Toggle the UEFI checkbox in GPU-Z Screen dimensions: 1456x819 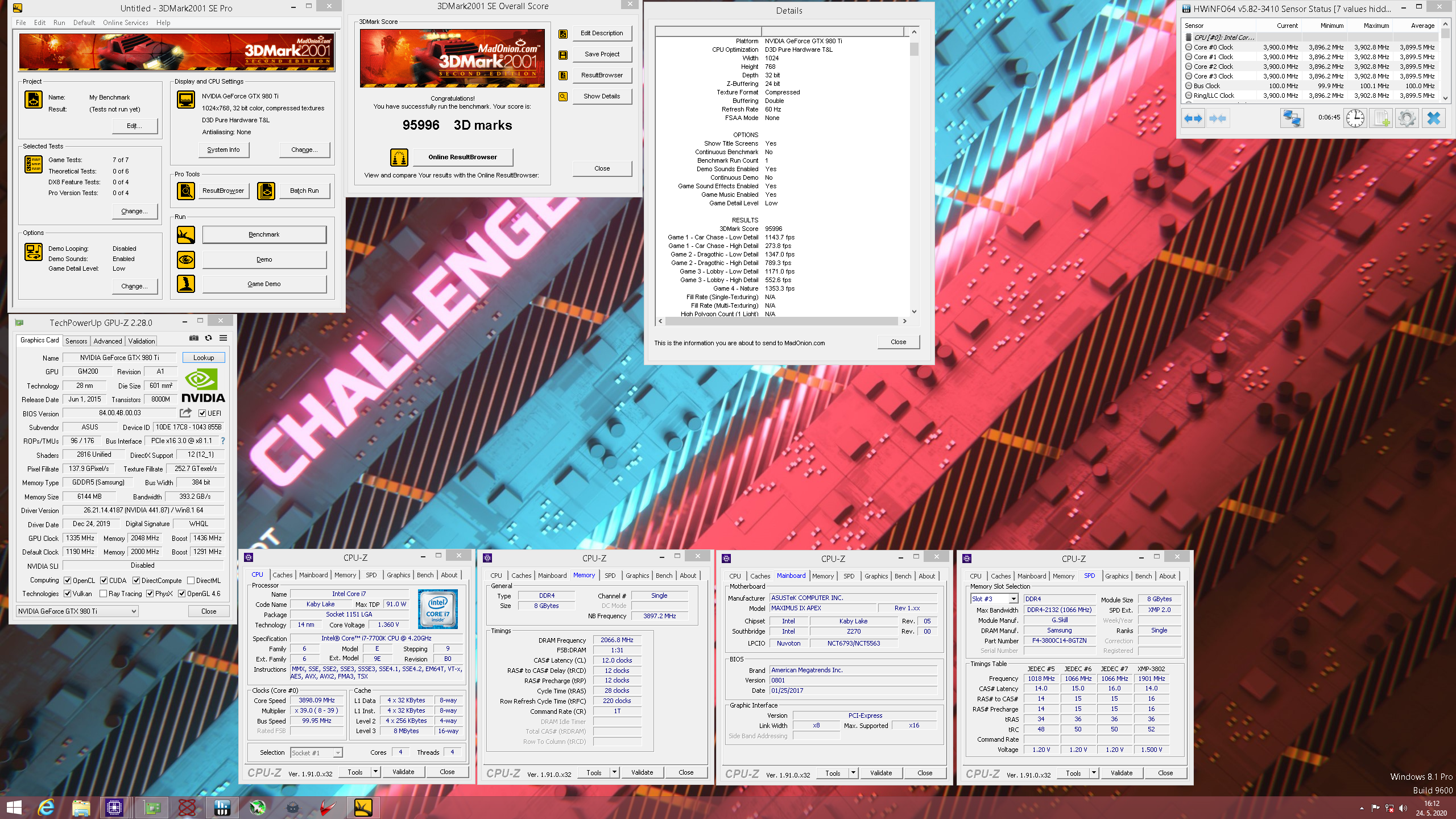(x=202, y=413)
